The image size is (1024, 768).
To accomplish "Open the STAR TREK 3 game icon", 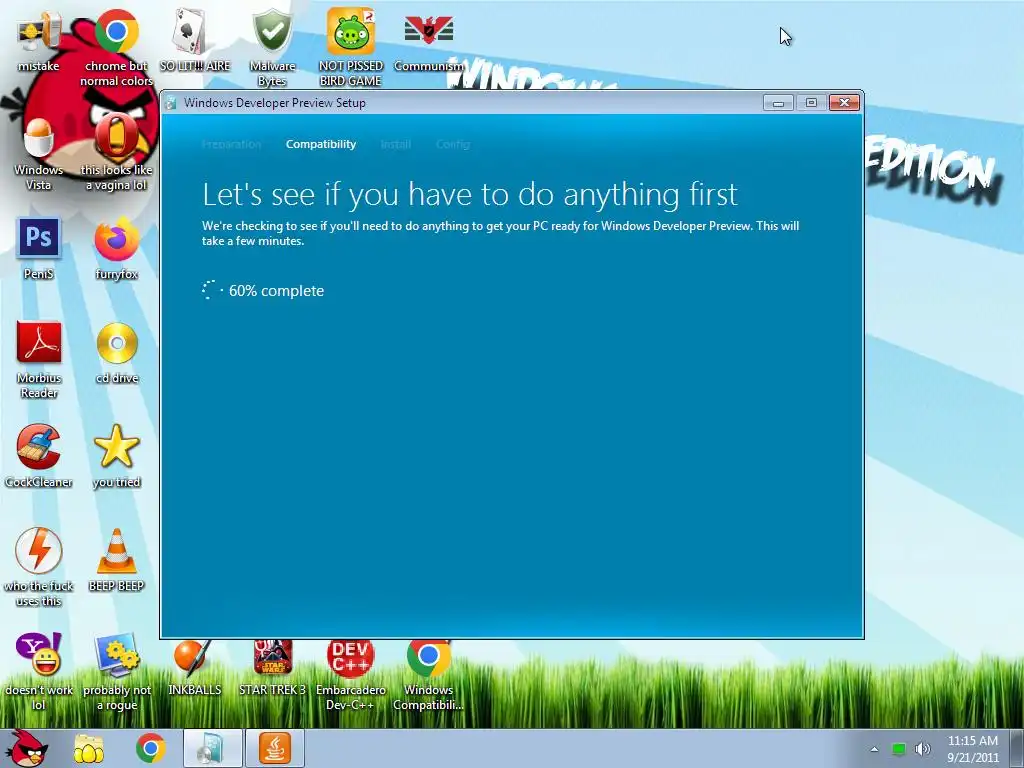I will coord(272,667).
